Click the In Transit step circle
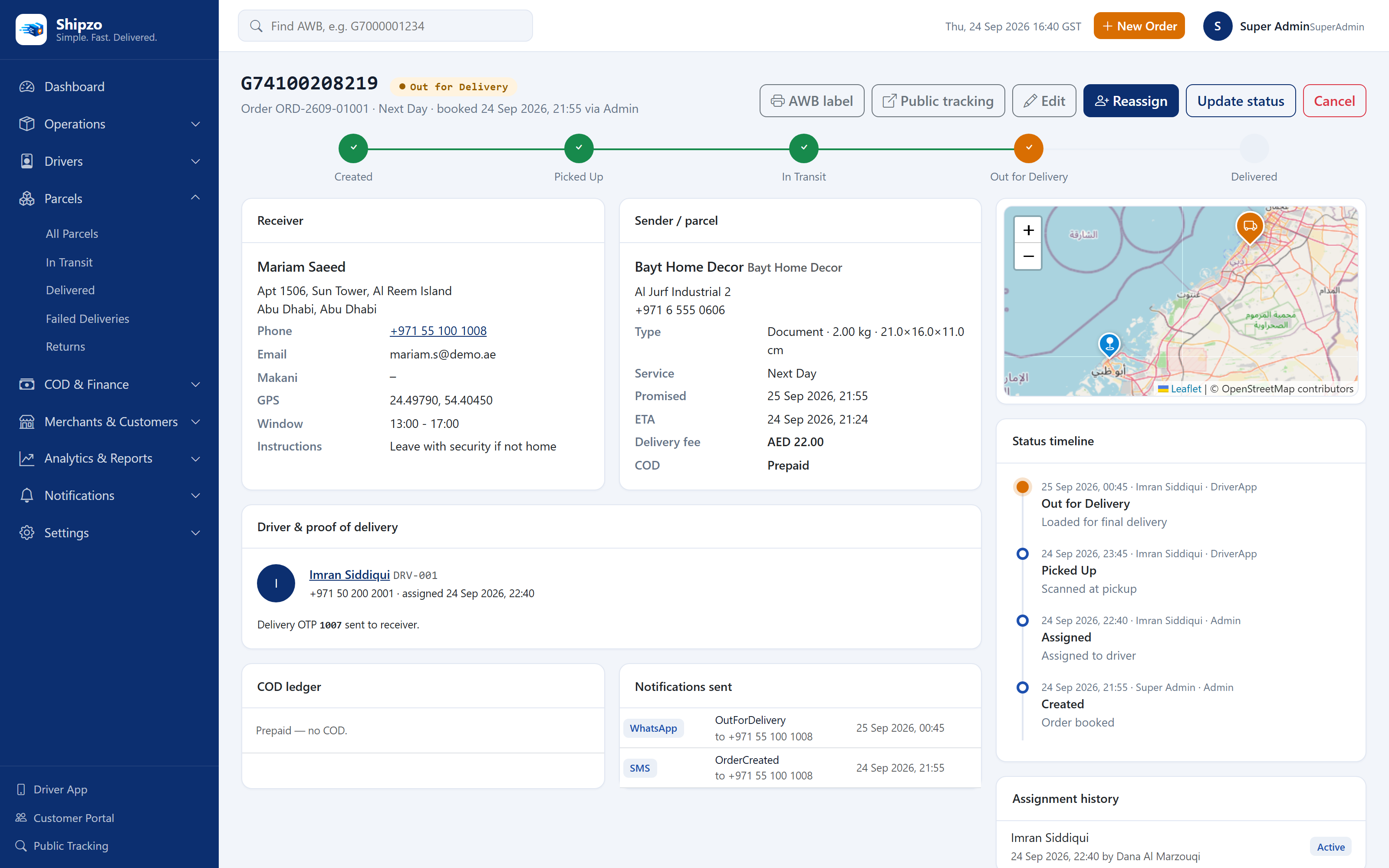The width and height of the screenshot is (1389, 868). coord(803,148)
